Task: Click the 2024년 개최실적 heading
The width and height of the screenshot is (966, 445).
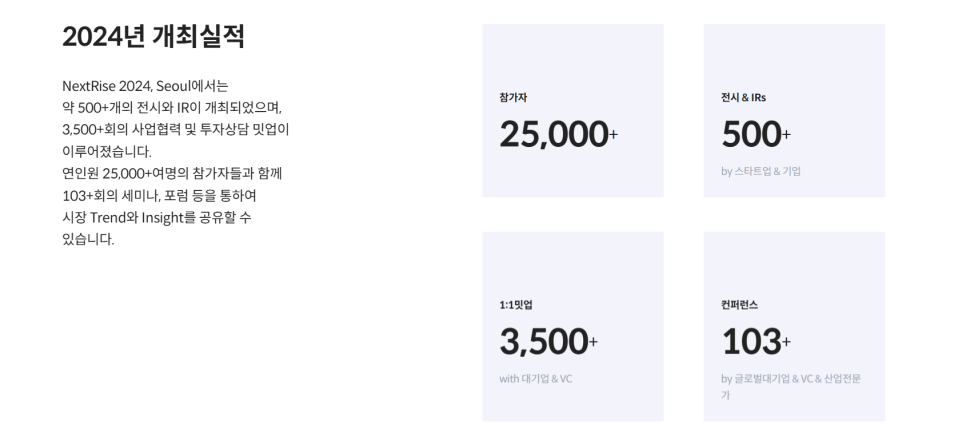Action: (x=153, y=36)
